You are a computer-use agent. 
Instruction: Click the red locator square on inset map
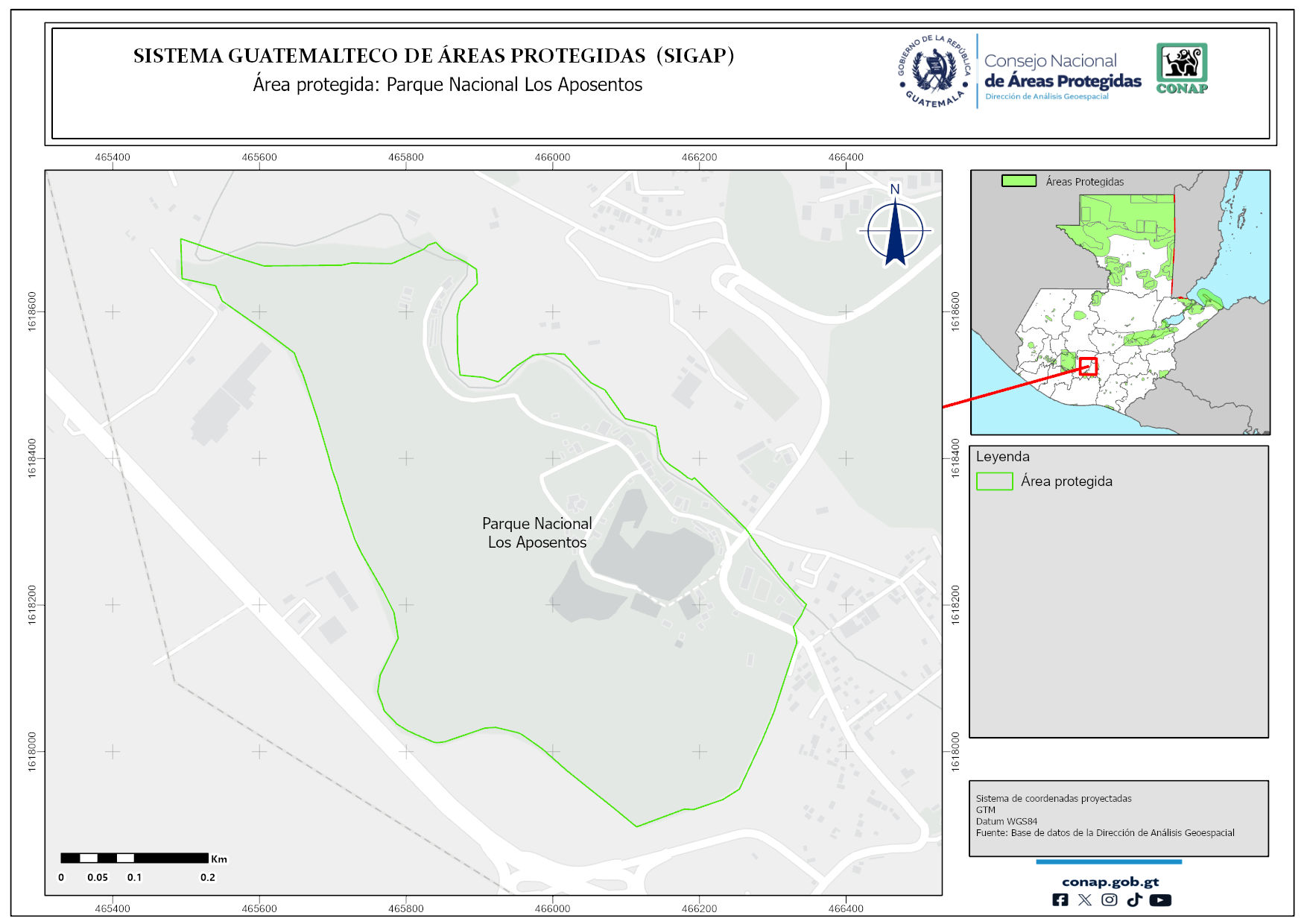point(1088,366)
